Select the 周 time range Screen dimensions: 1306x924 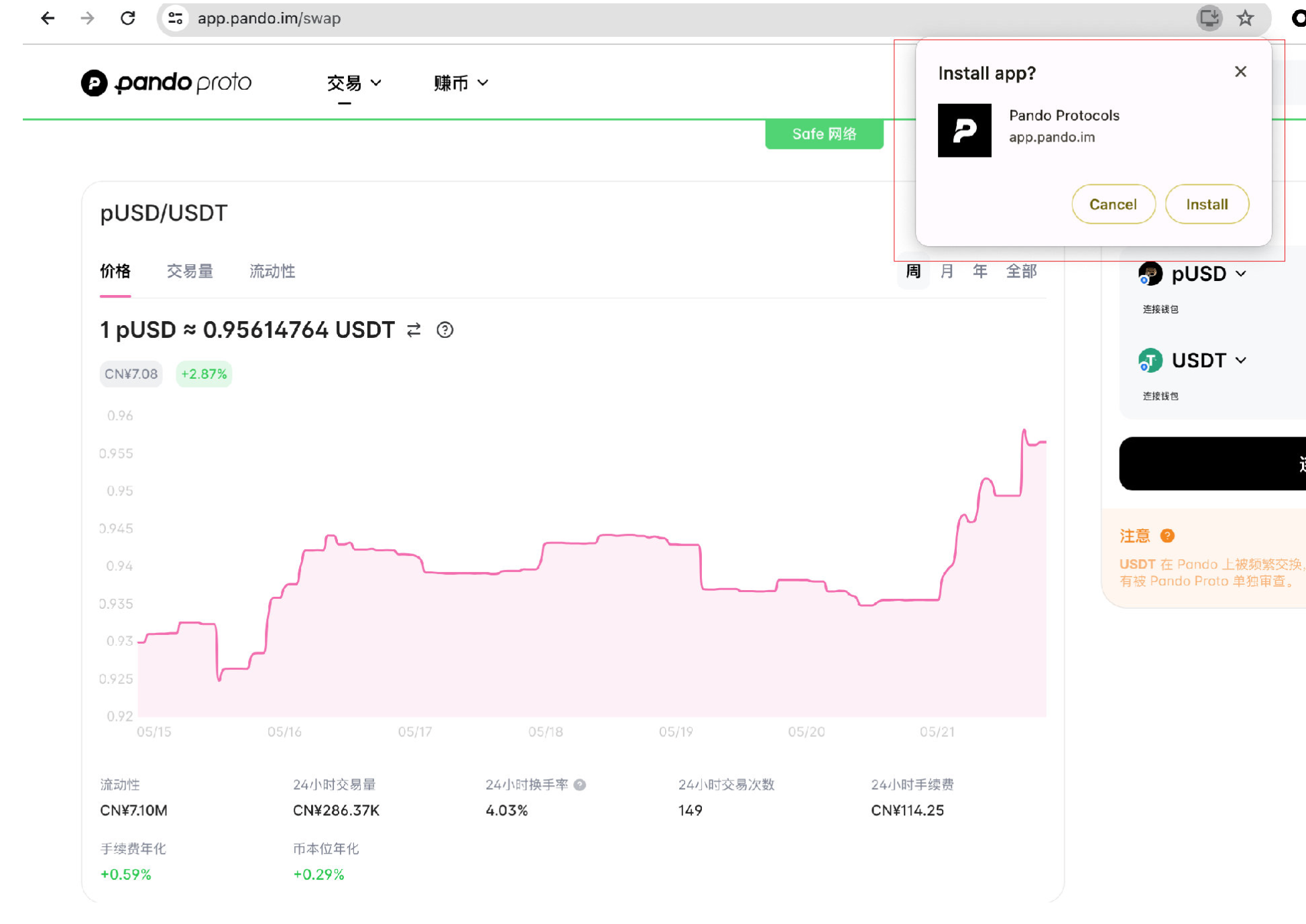[x=913, y=272]
